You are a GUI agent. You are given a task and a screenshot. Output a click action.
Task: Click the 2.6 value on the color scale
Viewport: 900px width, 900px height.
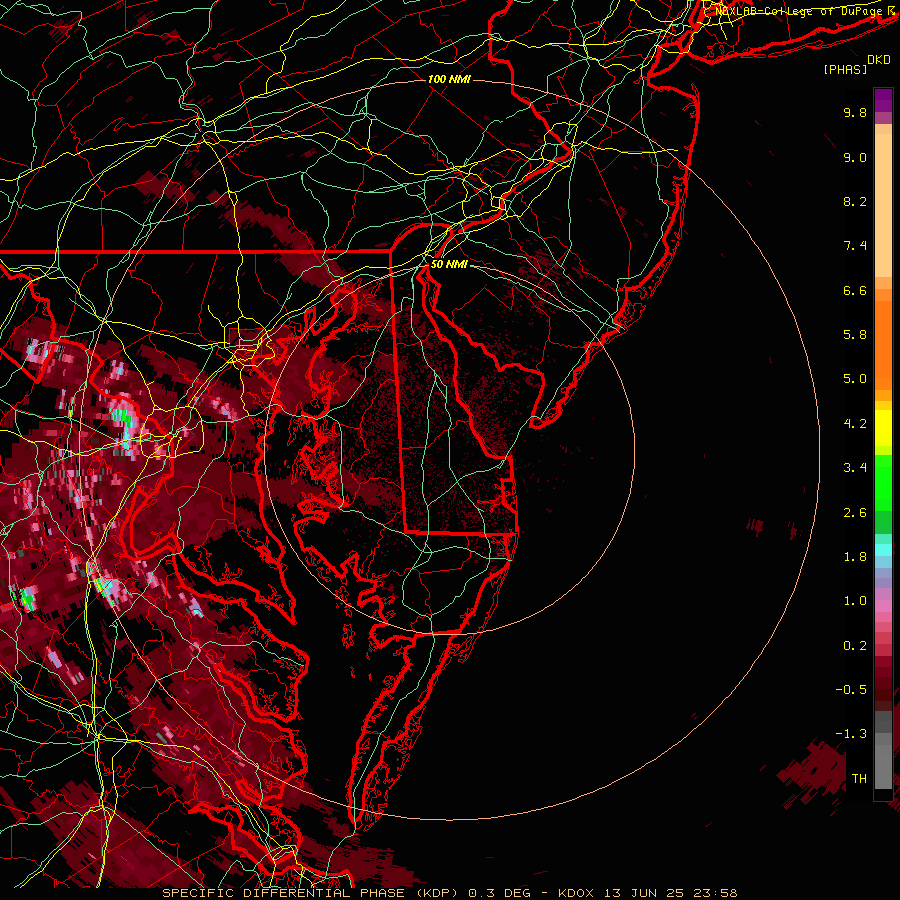point(855,513)
